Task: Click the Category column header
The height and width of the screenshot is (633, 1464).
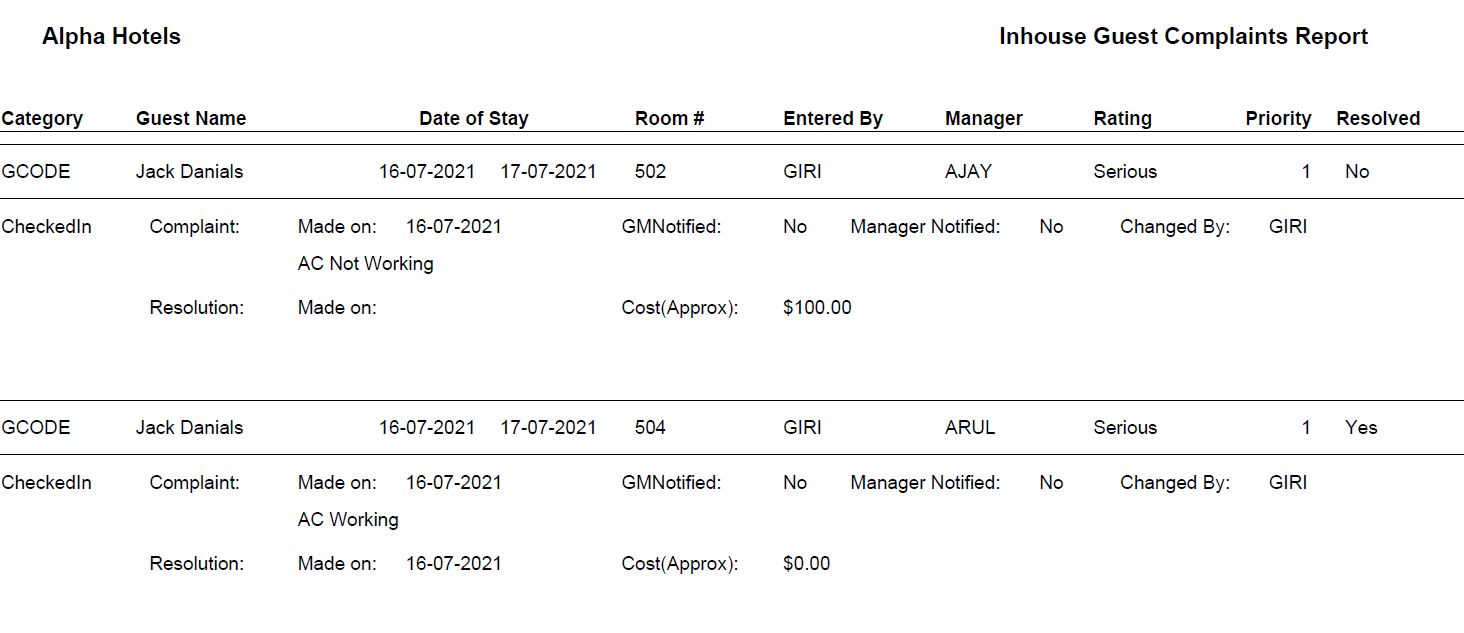Action: [42, 118]
